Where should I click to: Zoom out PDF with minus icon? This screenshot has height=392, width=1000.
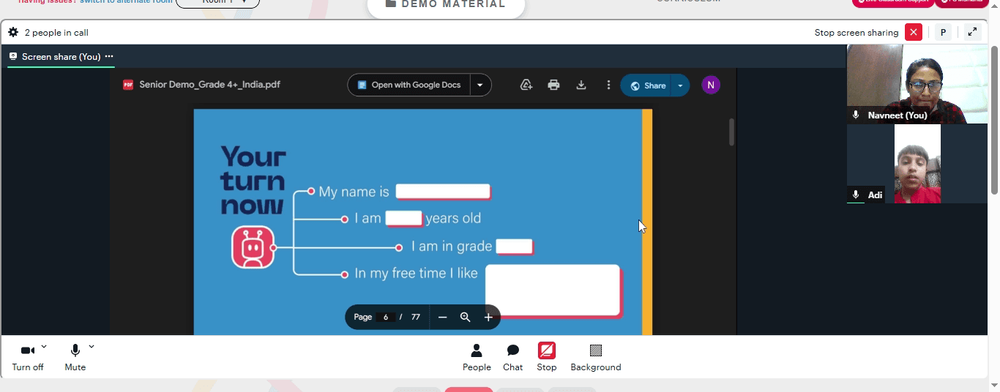(443, 317)
